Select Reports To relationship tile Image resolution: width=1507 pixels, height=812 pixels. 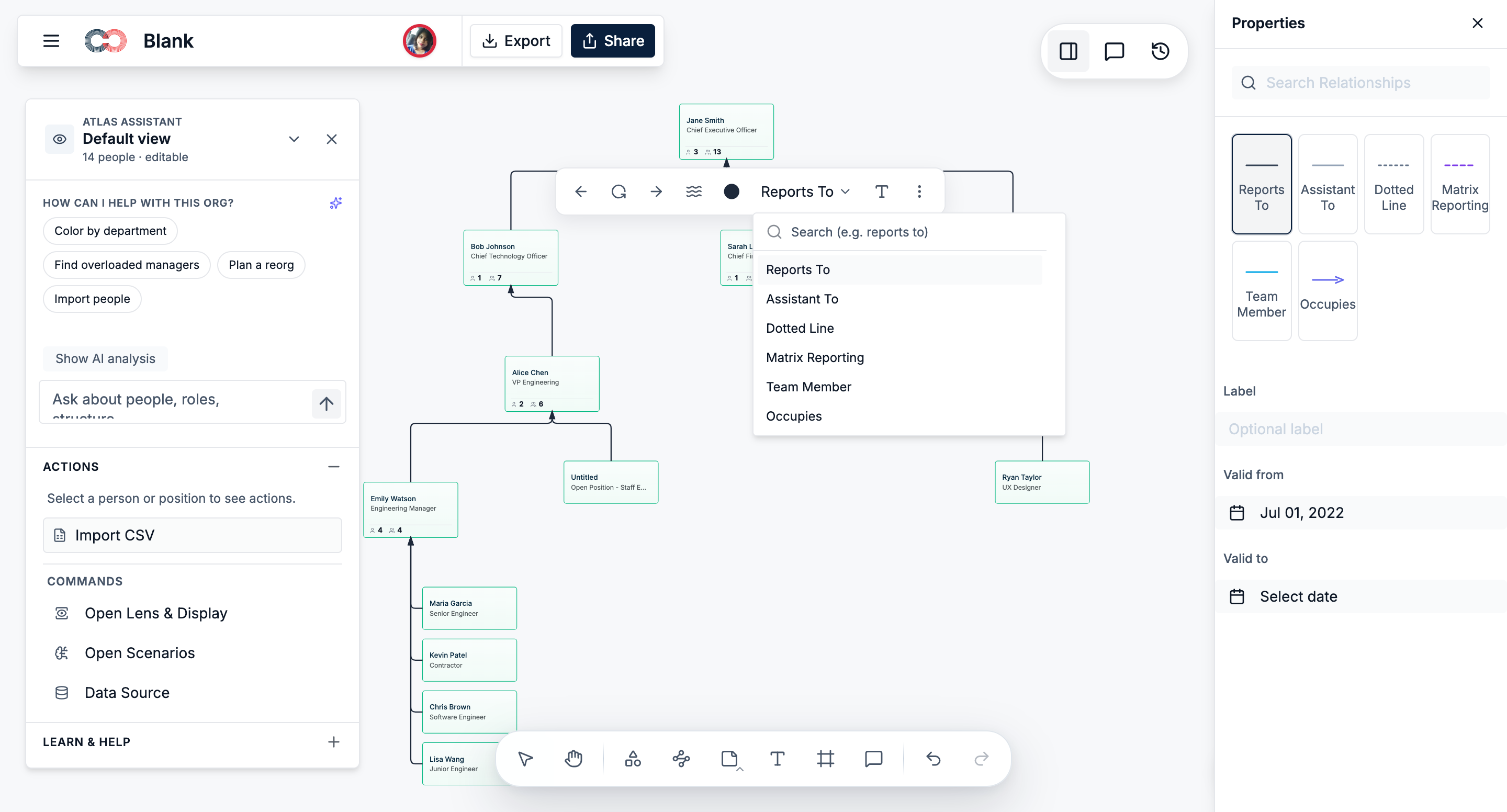click(1261, 184)
